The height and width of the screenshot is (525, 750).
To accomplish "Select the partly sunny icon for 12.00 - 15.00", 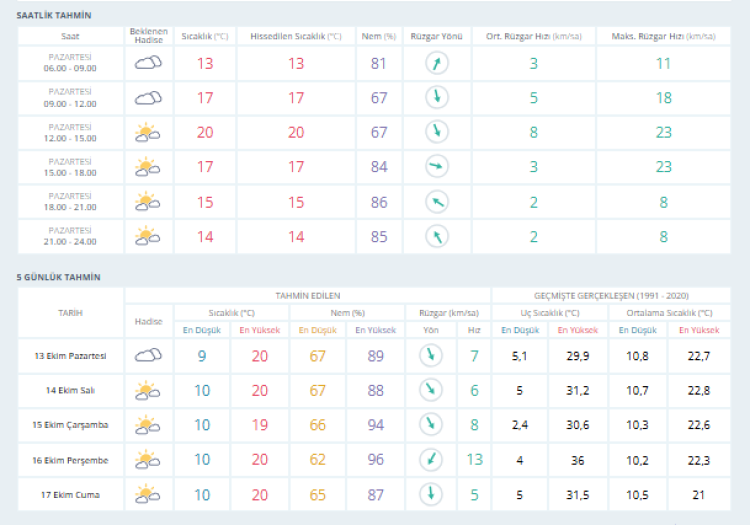I will [x=148, y=132].
